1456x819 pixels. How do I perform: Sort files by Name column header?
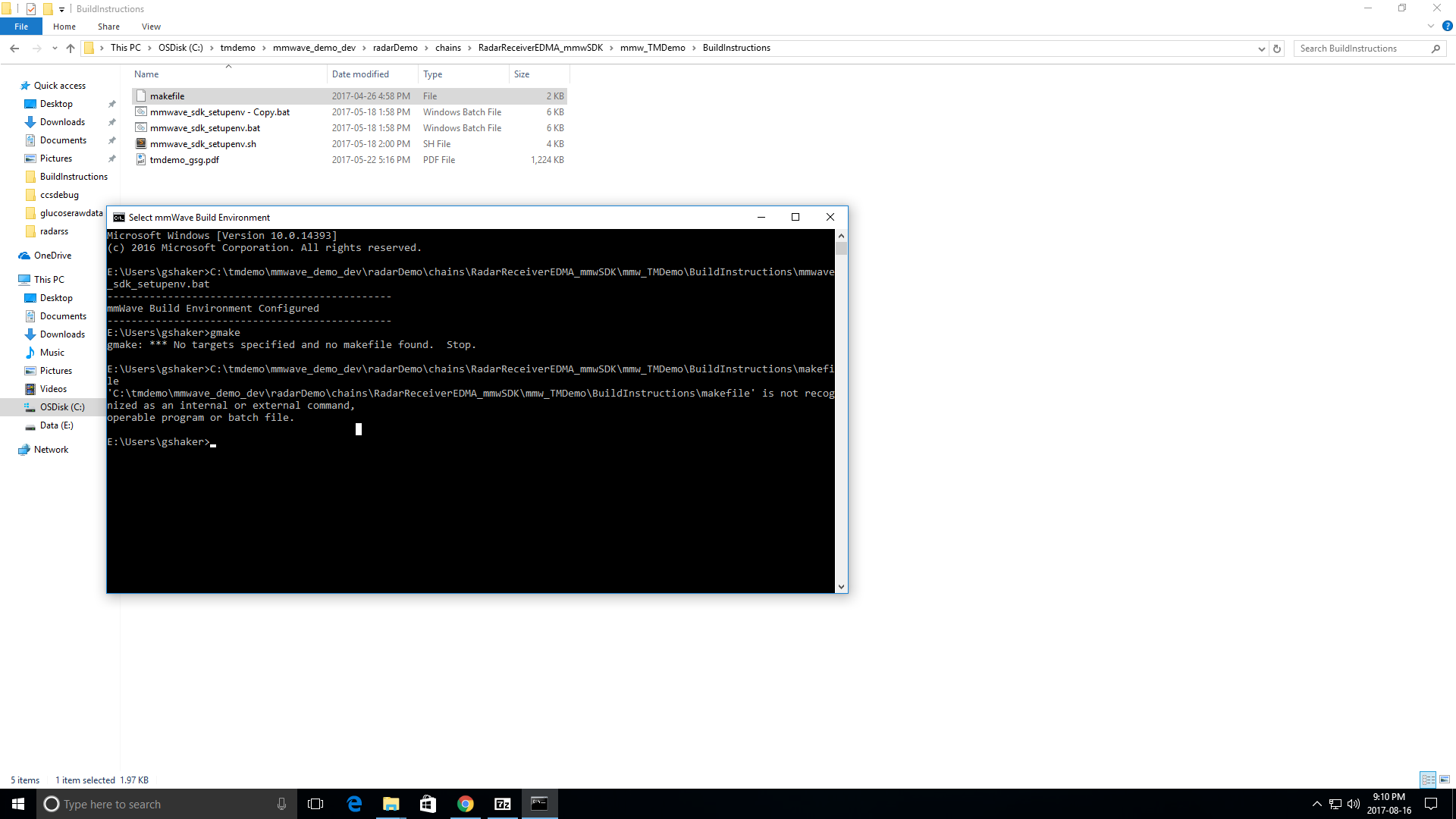228,74
